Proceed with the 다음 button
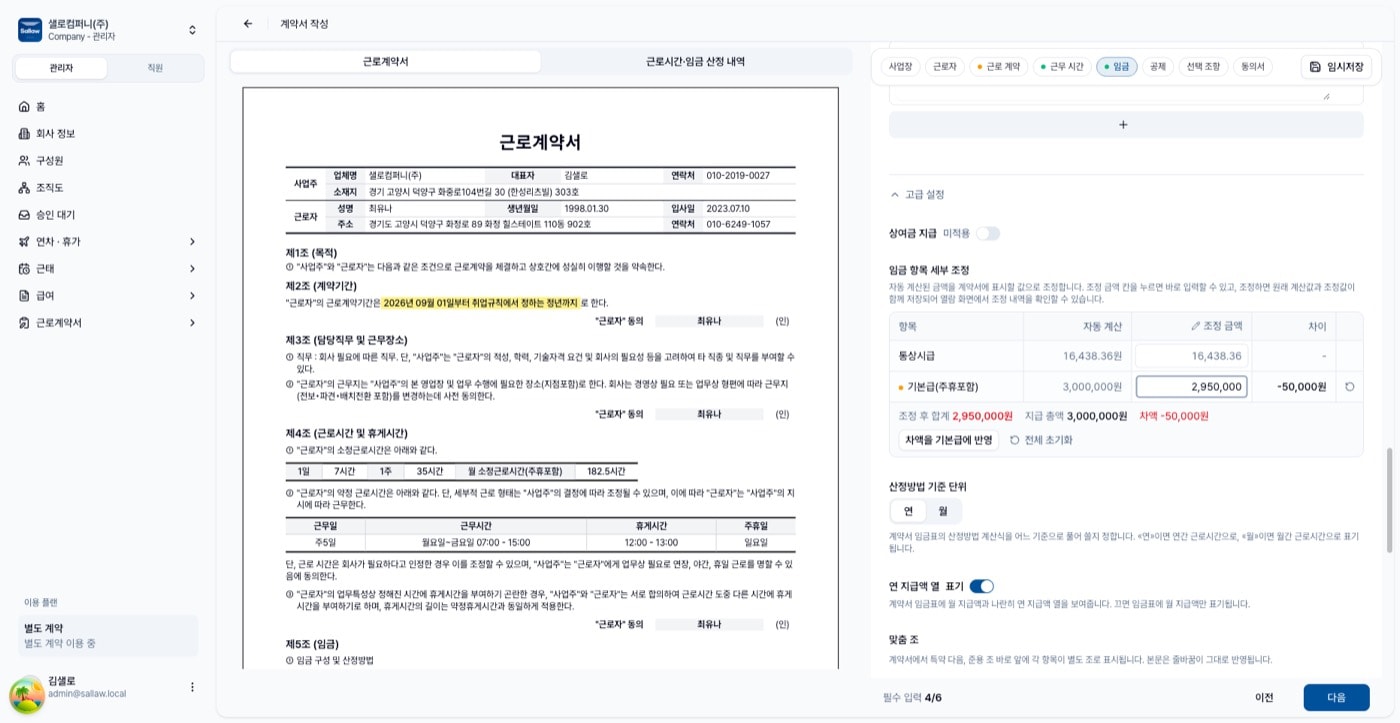Image resolution: width=1400 pixels, height=723 pixels. [1336, 698]
